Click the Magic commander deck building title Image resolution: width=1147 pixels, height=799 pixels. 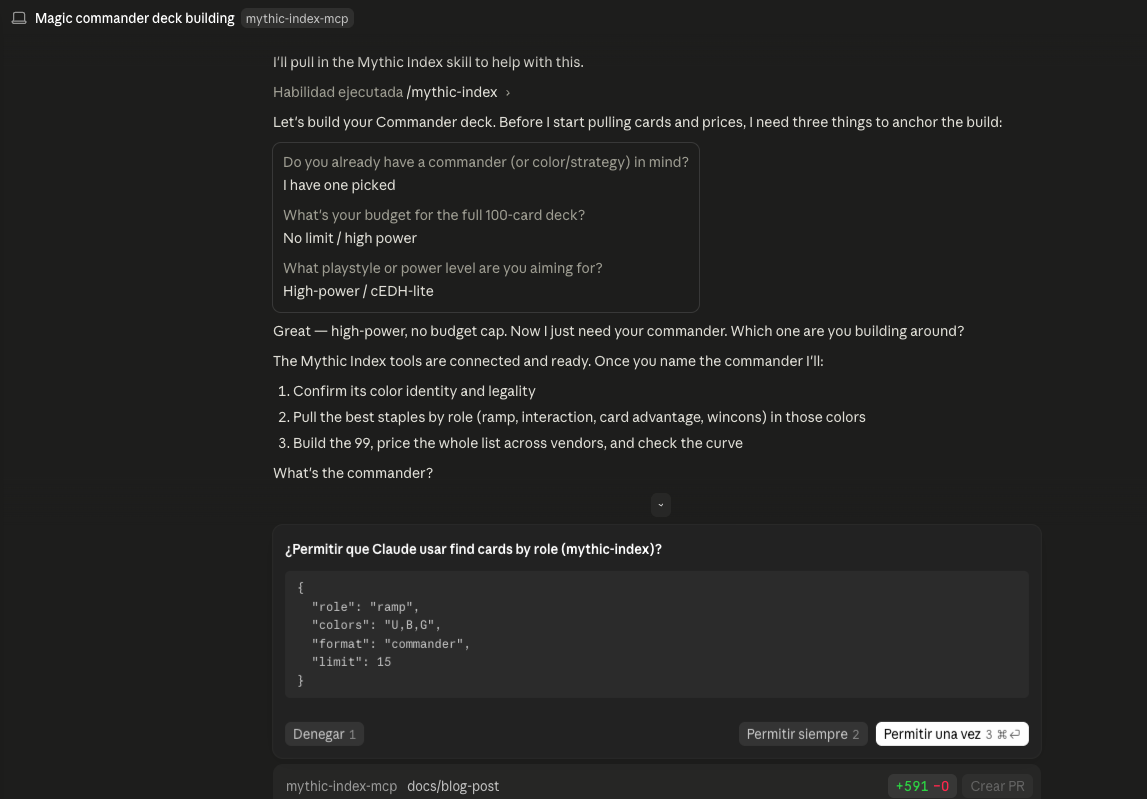pos(135,18)
